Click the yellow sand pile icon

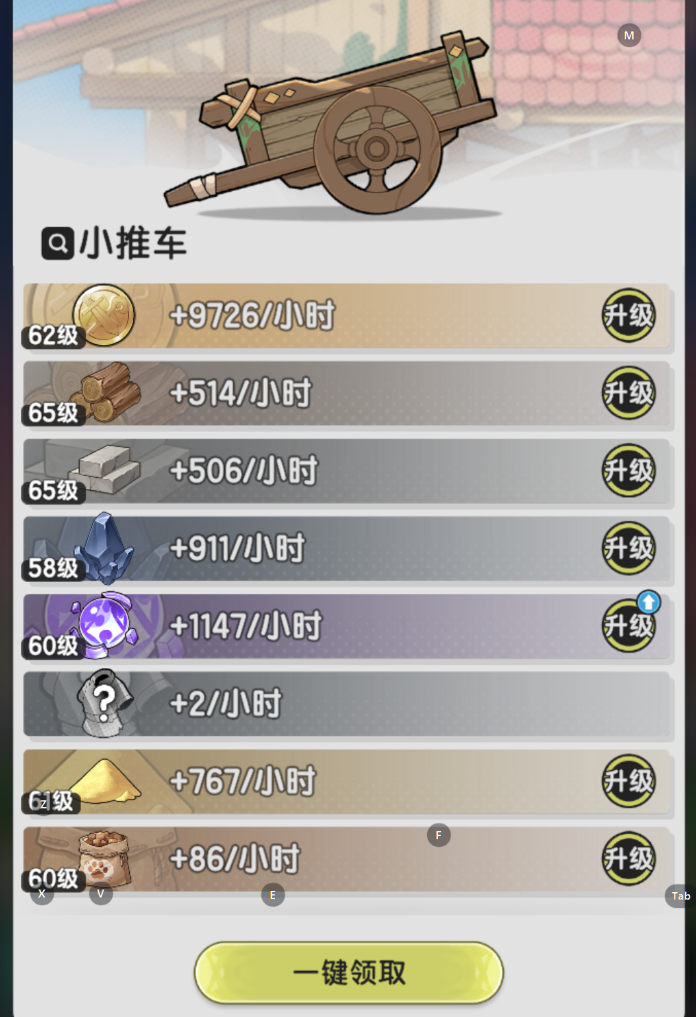[x=105, y=781]
